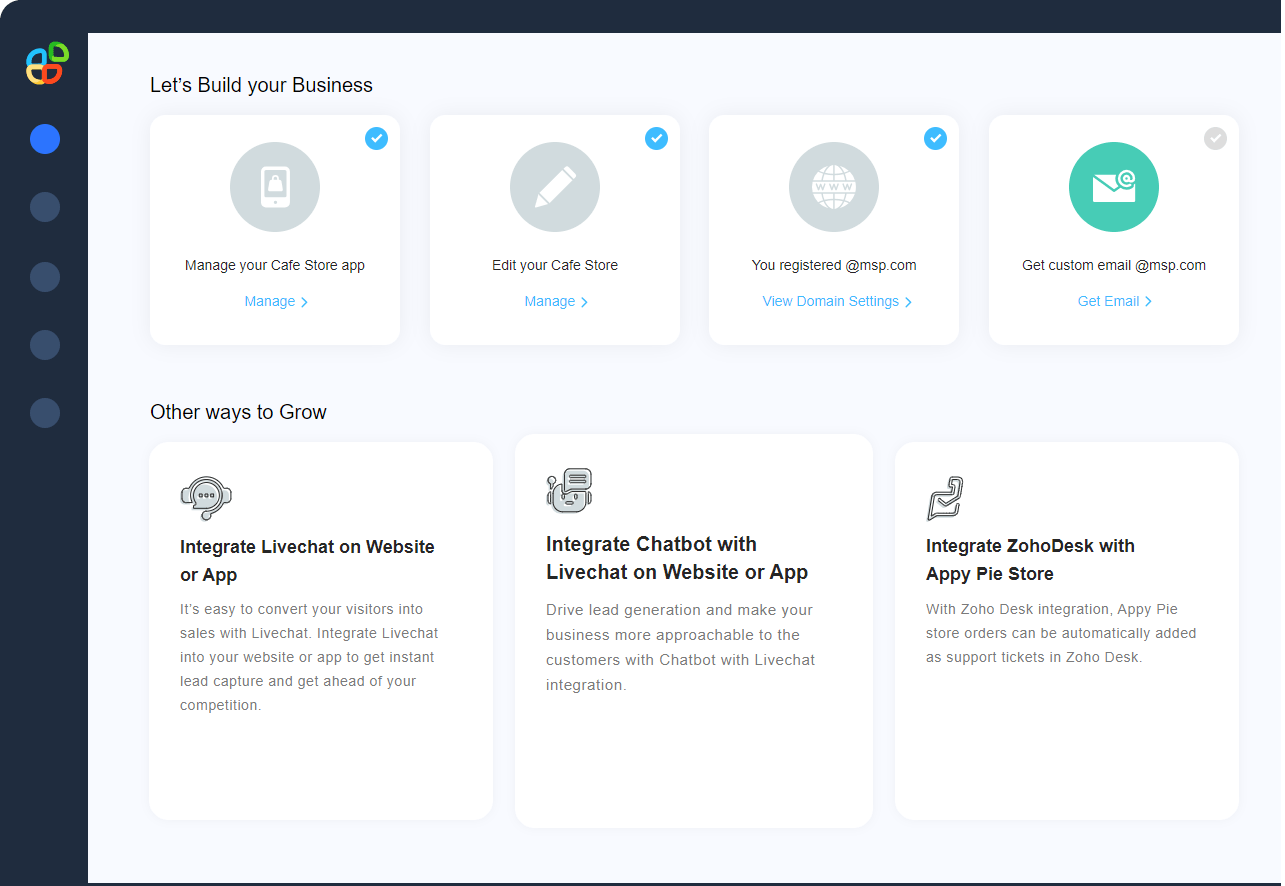1285x886 pixels.
Task: Click the ZohoDesk integration icon
Action: pyautogui.click(x=944, y=497)
